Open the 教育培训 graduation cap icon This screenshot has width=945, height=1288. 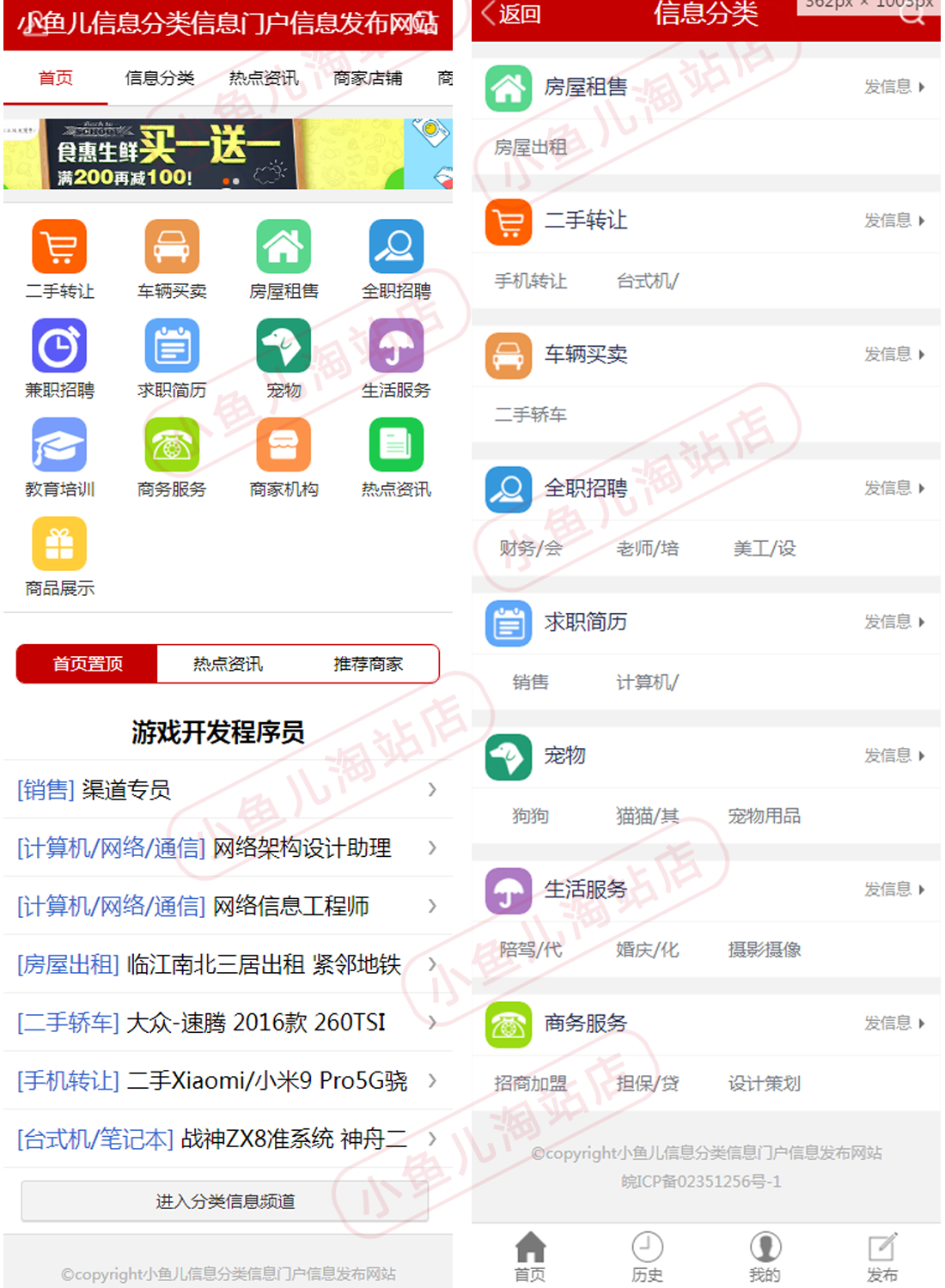click(59, 445)
